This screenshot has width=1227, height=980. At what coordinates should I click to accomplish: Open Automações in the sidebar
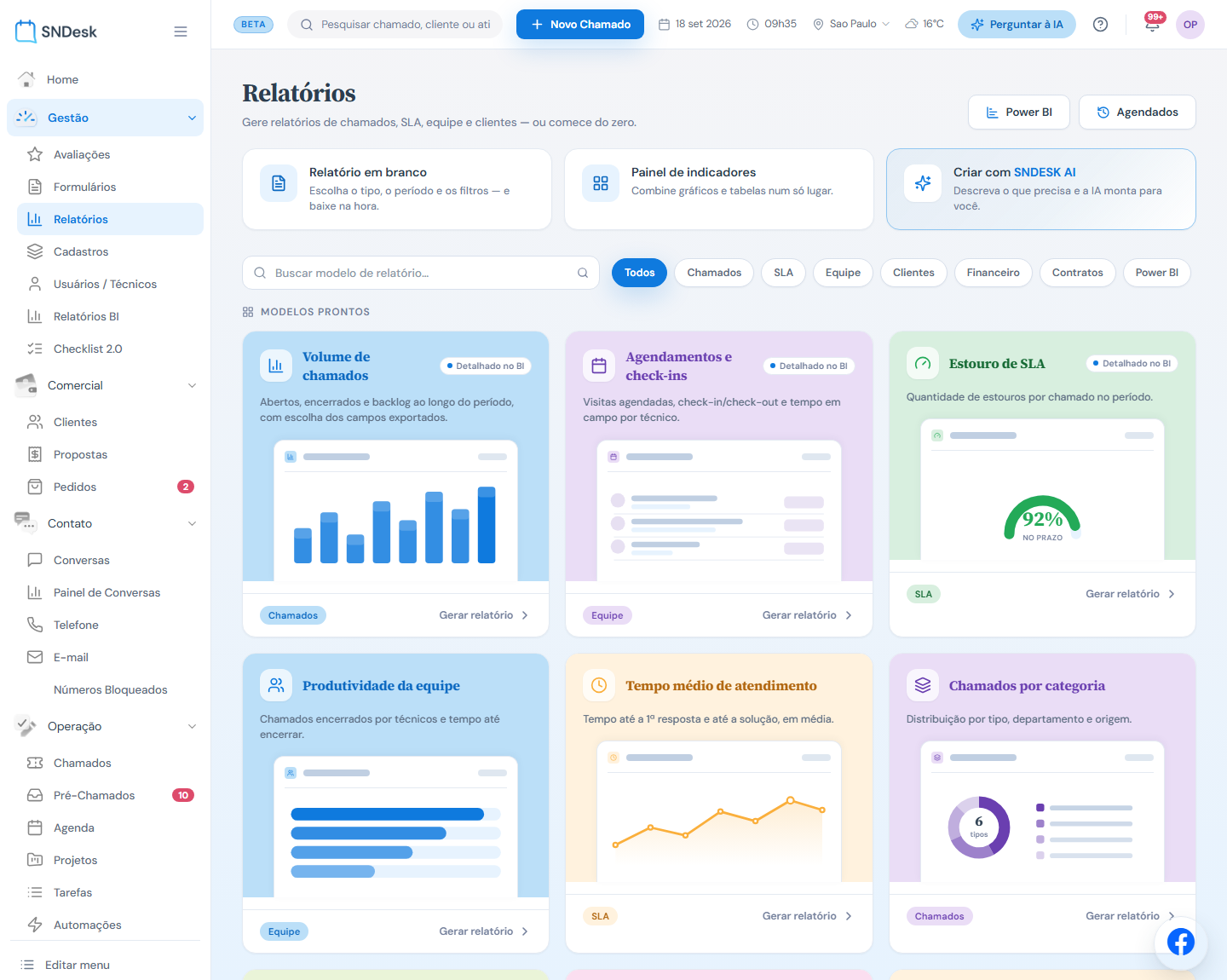point(110,925)
